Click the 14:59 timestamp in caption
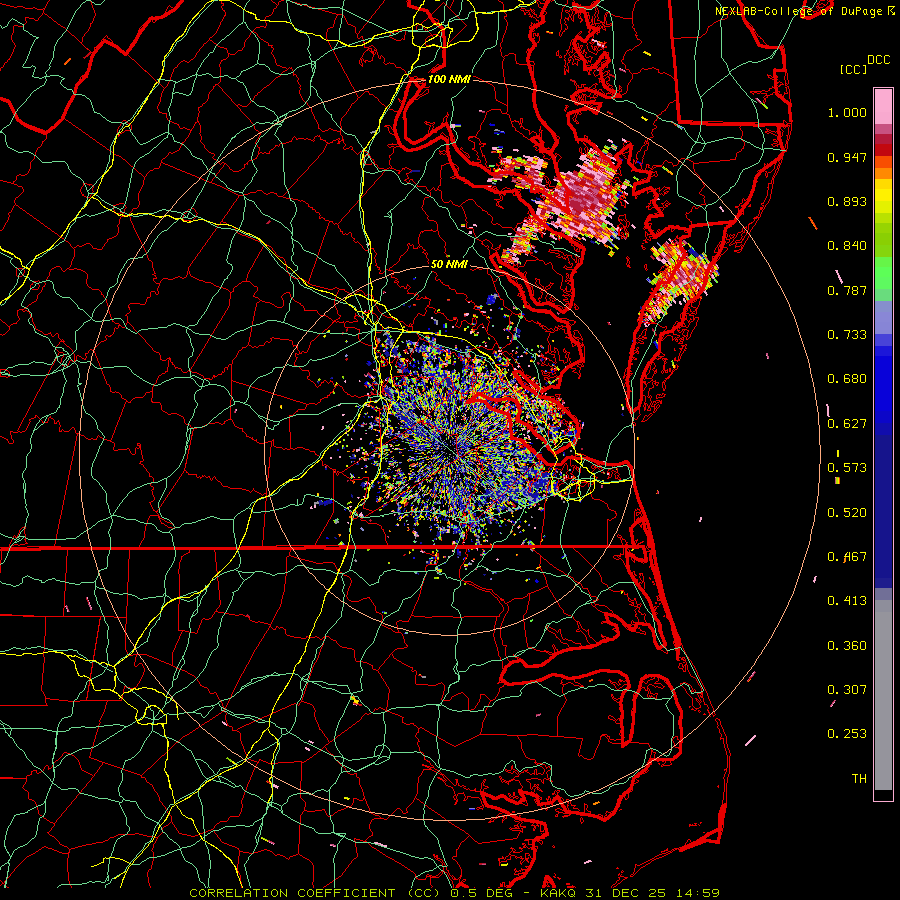 (x=699, y=893)
